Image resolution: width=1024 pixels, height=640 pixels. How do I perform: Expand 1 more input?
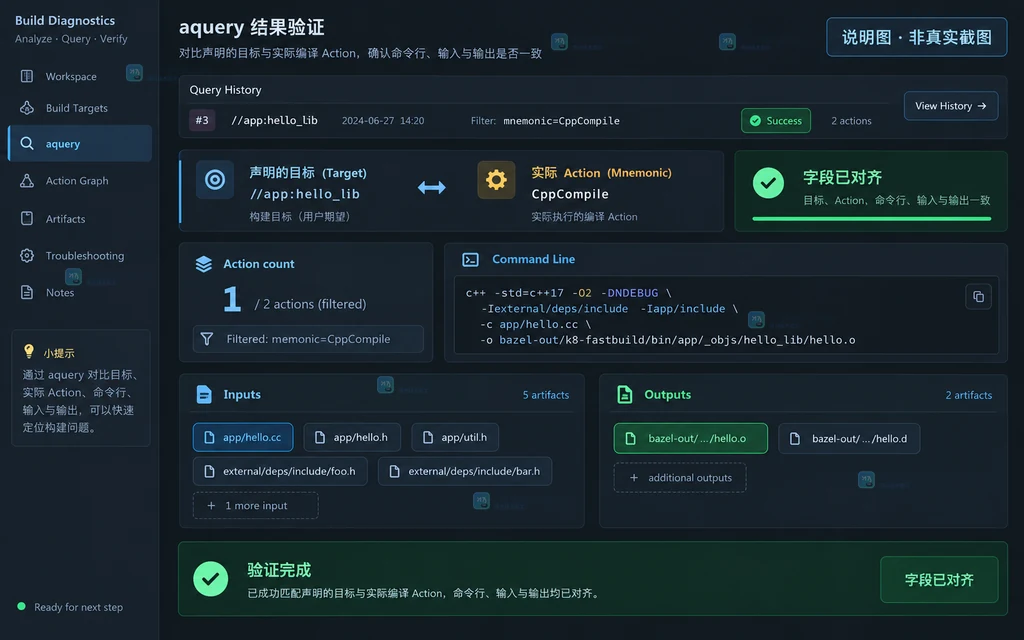coord(255,505)
